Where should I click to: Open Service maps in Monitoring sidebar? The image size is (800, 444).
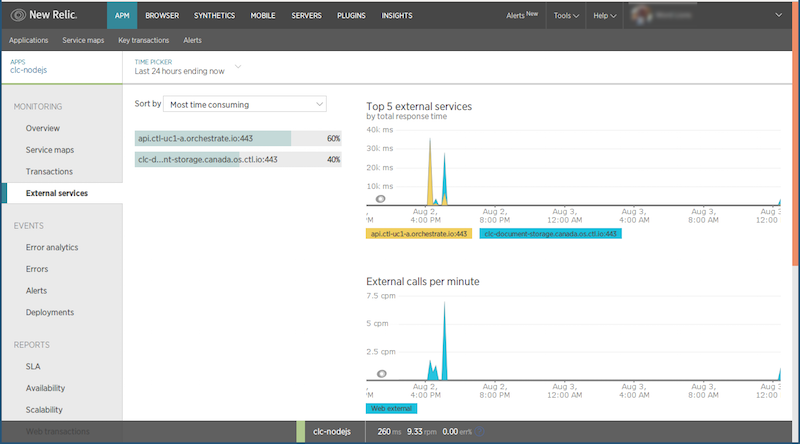tap(50, 150)
